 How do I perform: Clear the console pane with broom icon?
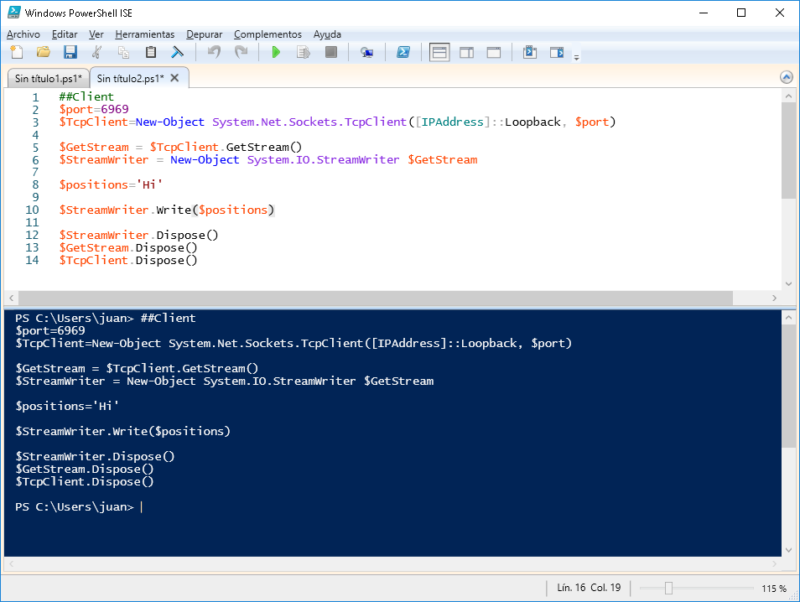coord(179,52)
